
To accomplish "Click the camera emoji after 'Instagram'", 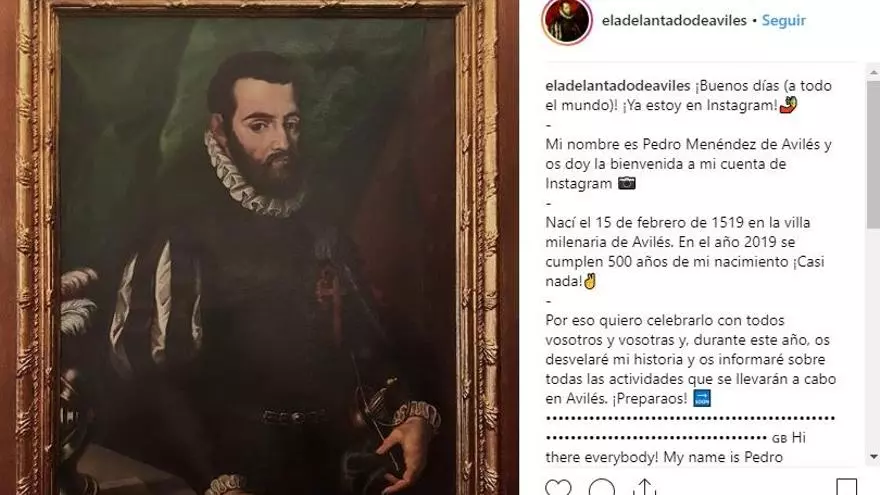I will (626, 184).
